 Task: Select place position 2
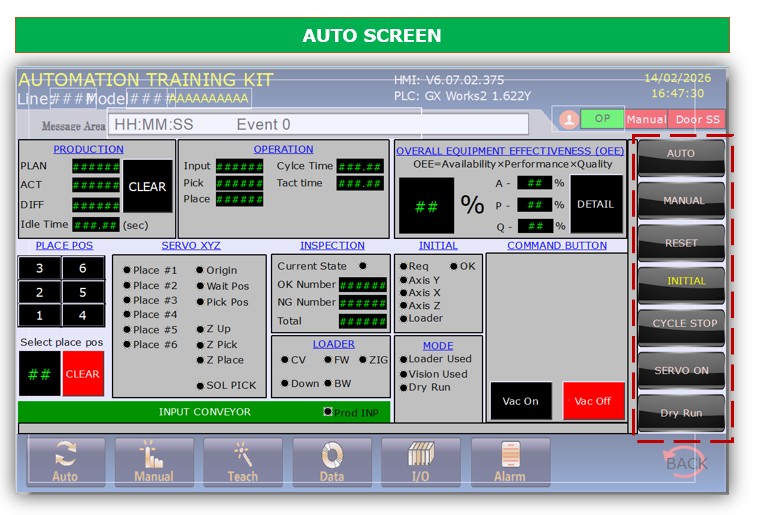[x=40, y=292]
